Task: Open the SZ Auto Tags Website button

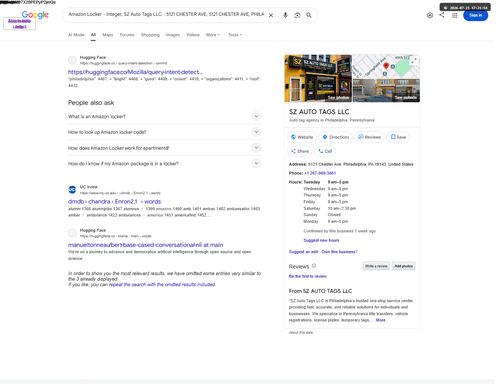Action: [x=302, y=137]
